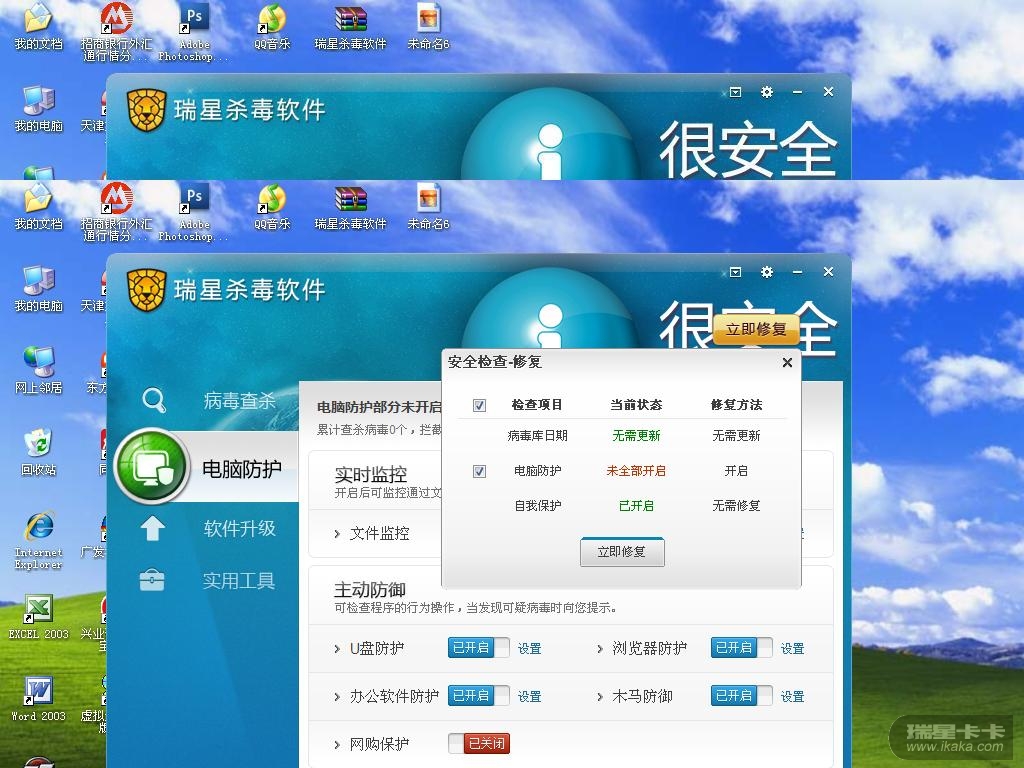1024x768 pixels.
Task: Click settings gear in upper cropped Rising window
Action: (x=767, y=92)
